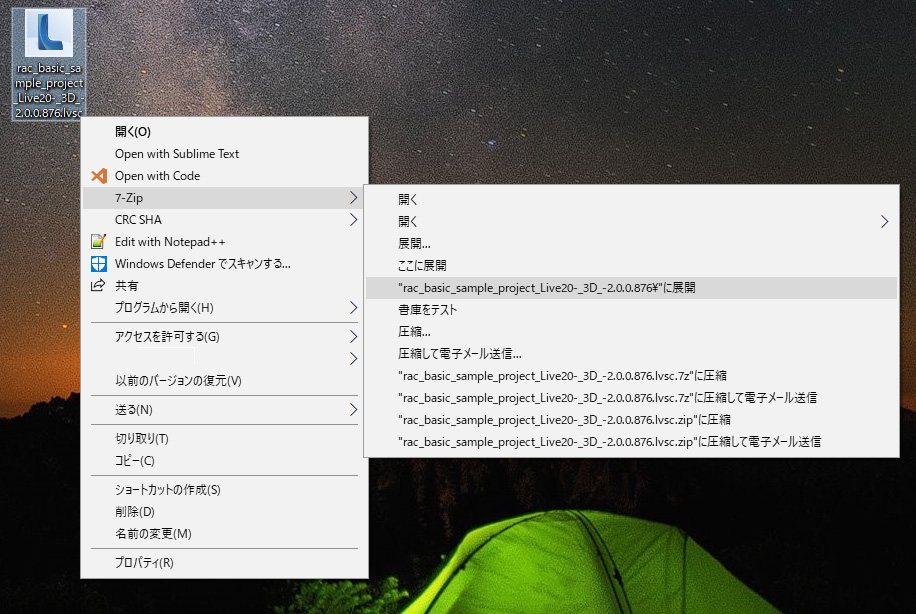This screenshot has width=916, height=614.
Task: Choose コピー(C) to copy file
Action: pyautogui.click(x=224, y=460)
